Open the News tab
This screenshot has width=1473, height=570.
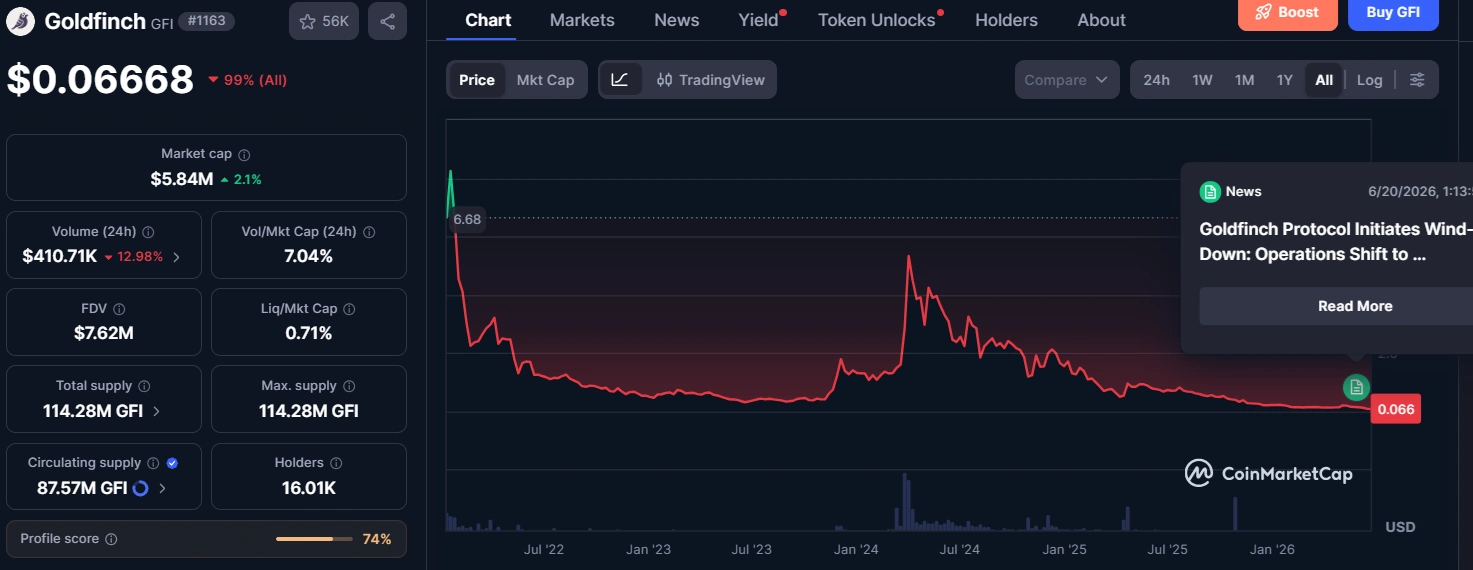tap(677, 20)
